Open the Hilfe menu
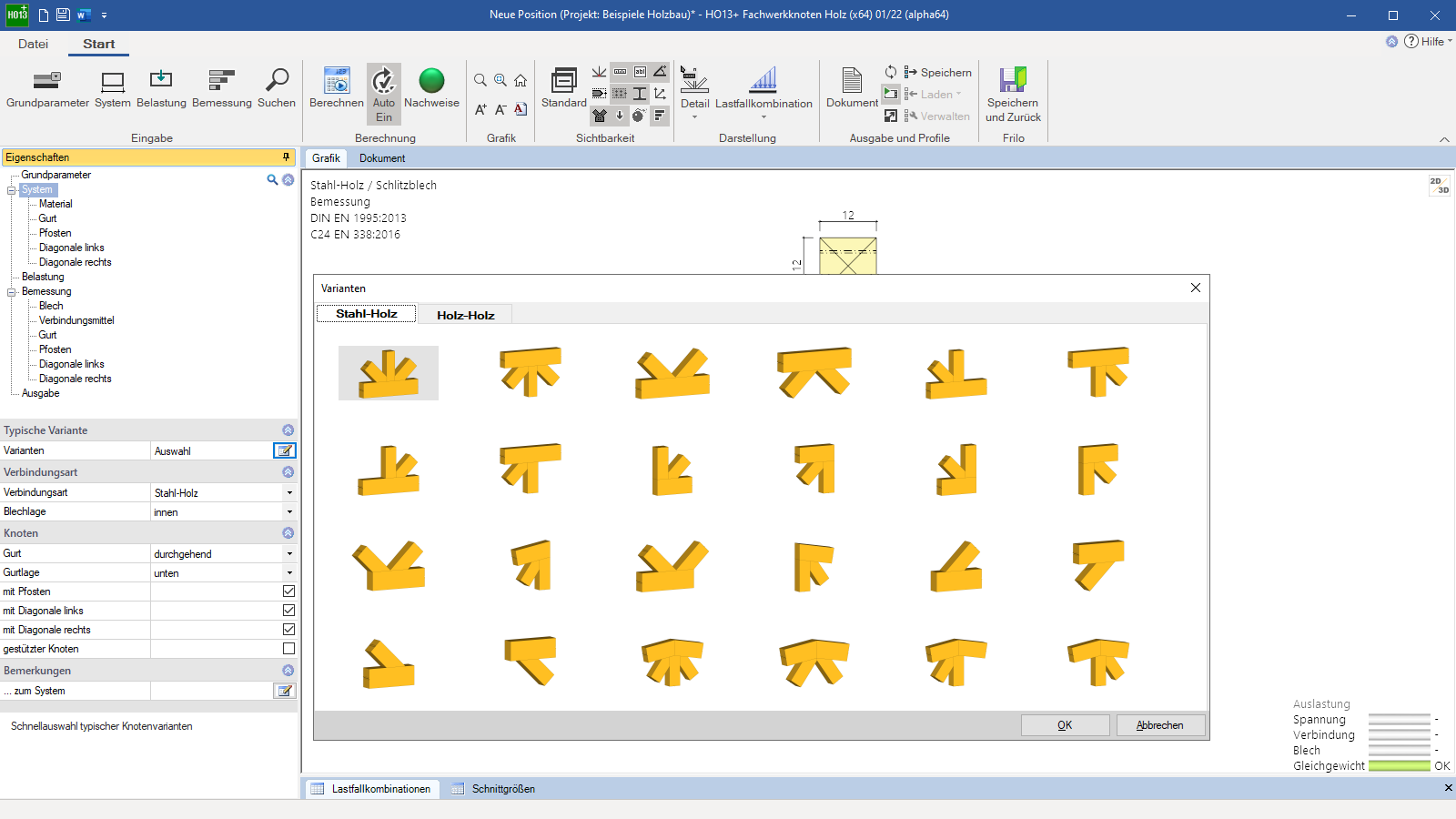1456x819 pixels. pyautogui.click(x=1428, y=42)
